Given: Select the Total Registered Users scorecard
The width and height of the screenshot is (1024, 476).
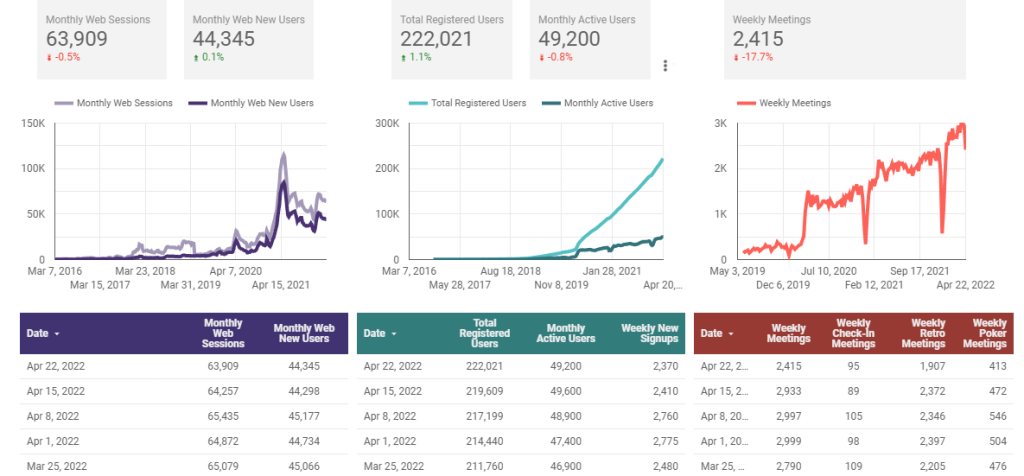Looking at the screenshot, I should [452, 39].
